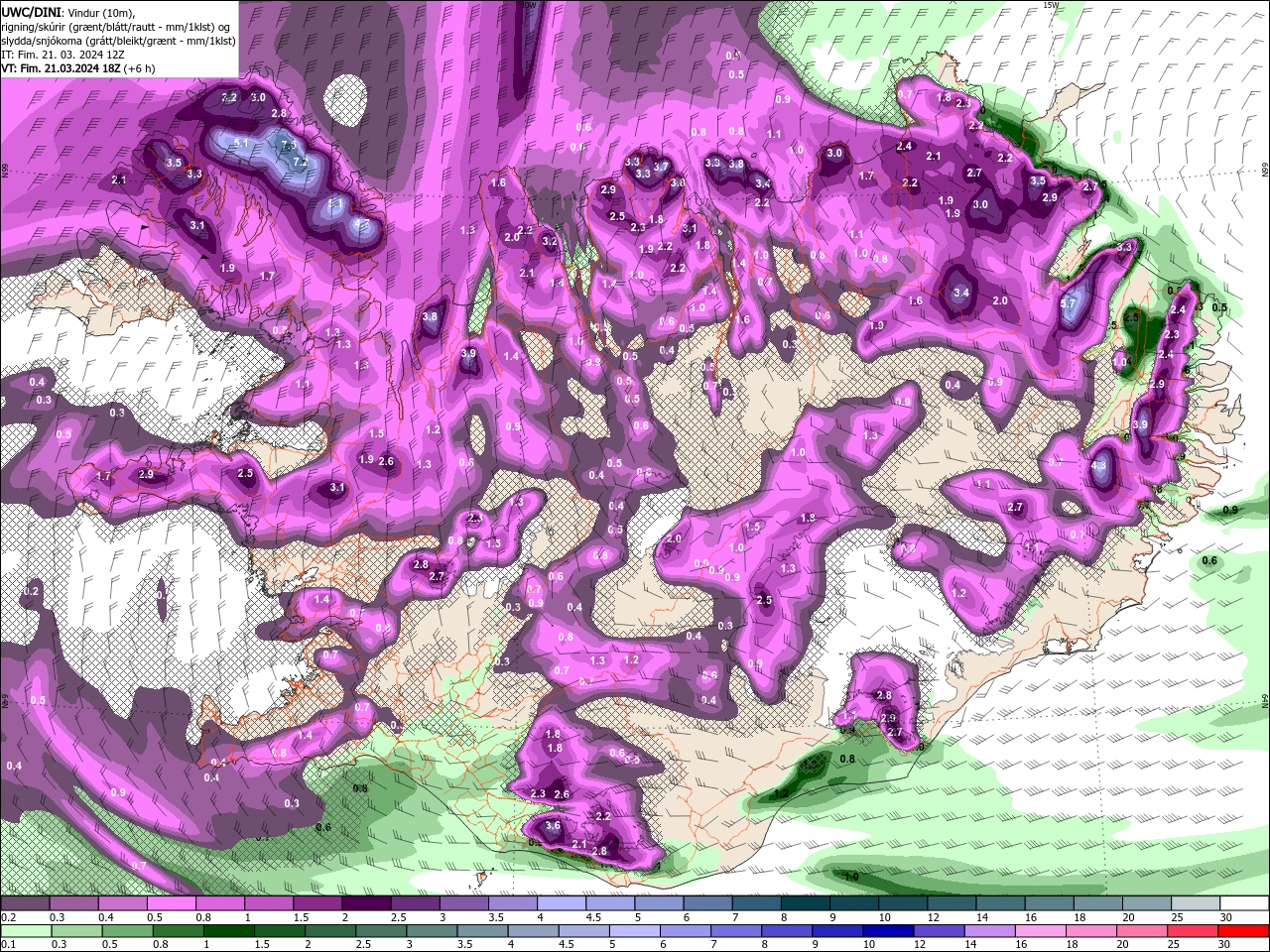The height and width of the screenshot is (952, 1270).
Task: Click the bright magenta 0.5–0.8 snow legend swatch
Action: [171, 902]
